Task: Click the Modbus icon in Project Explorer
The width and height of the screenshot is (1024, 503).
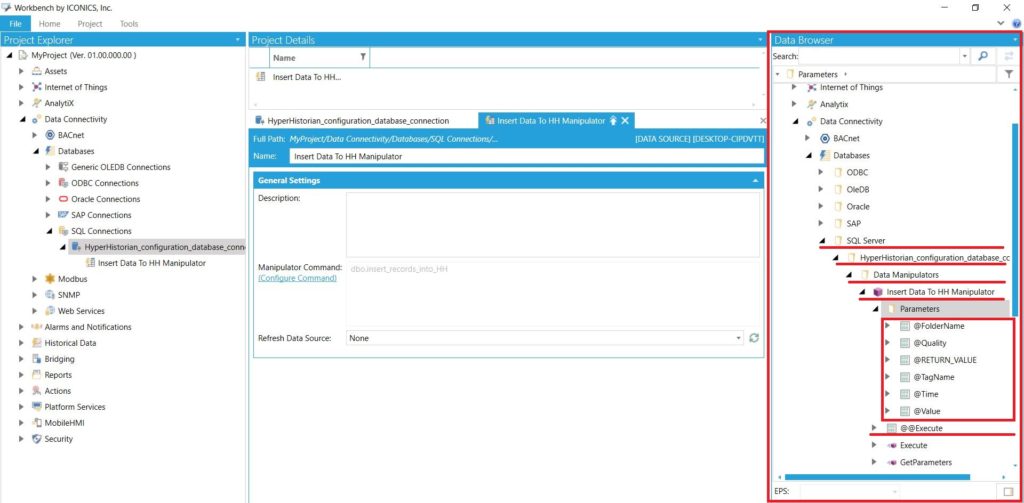Action: [50, 279]
